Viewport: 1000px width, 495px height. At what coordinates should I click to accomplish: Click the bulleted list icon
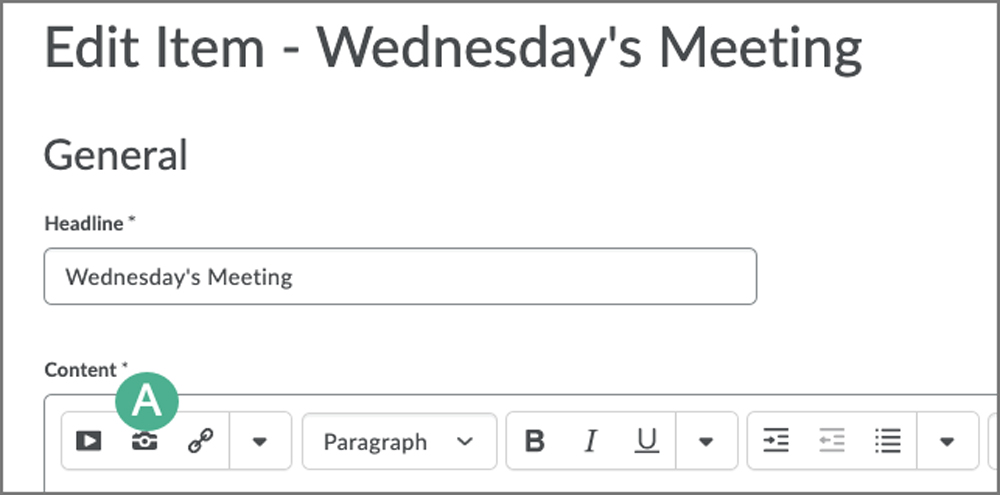[888, 440]
